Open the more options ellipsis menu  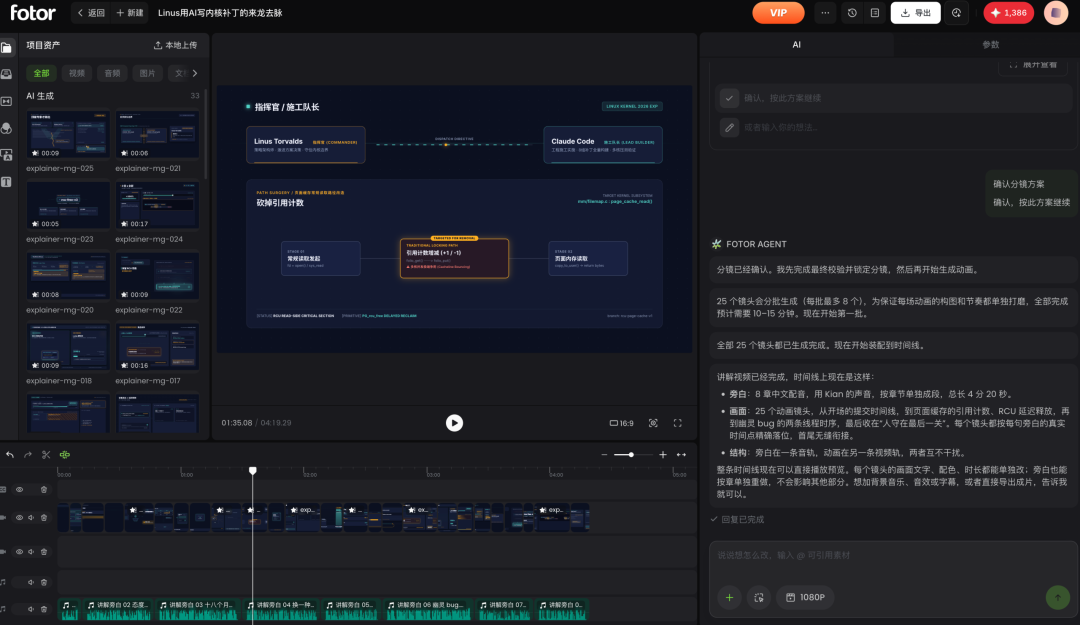pos(825,13)
